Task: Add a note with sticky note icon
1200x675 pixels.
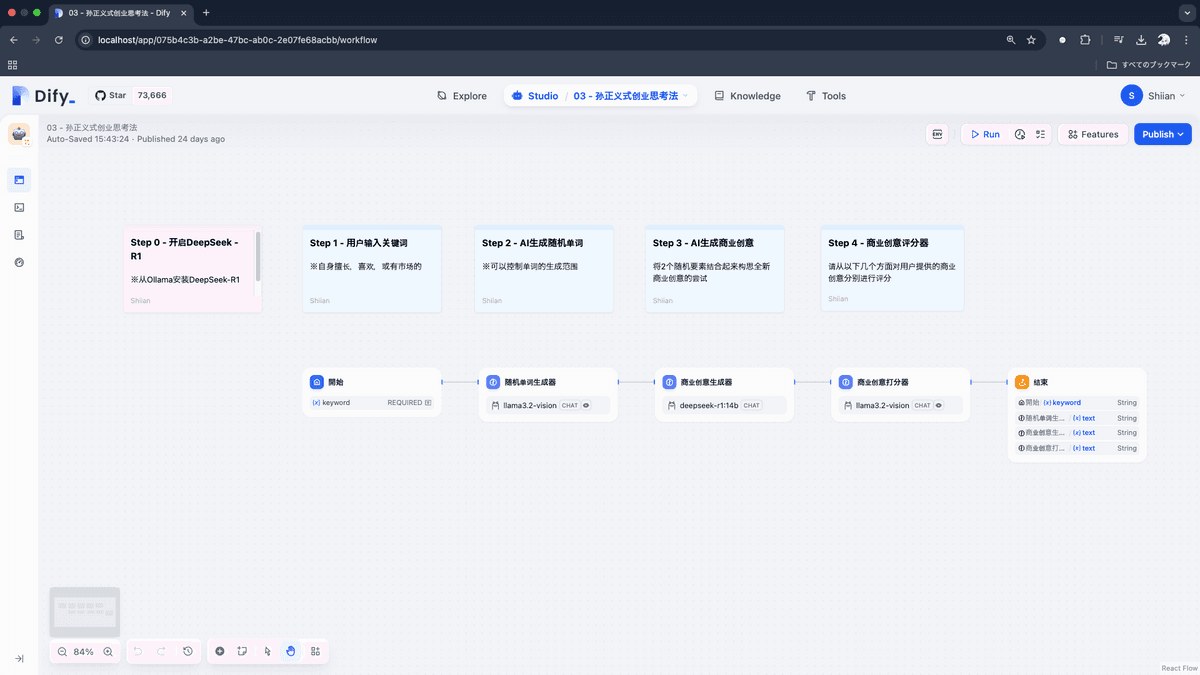Action: (243, 651)
